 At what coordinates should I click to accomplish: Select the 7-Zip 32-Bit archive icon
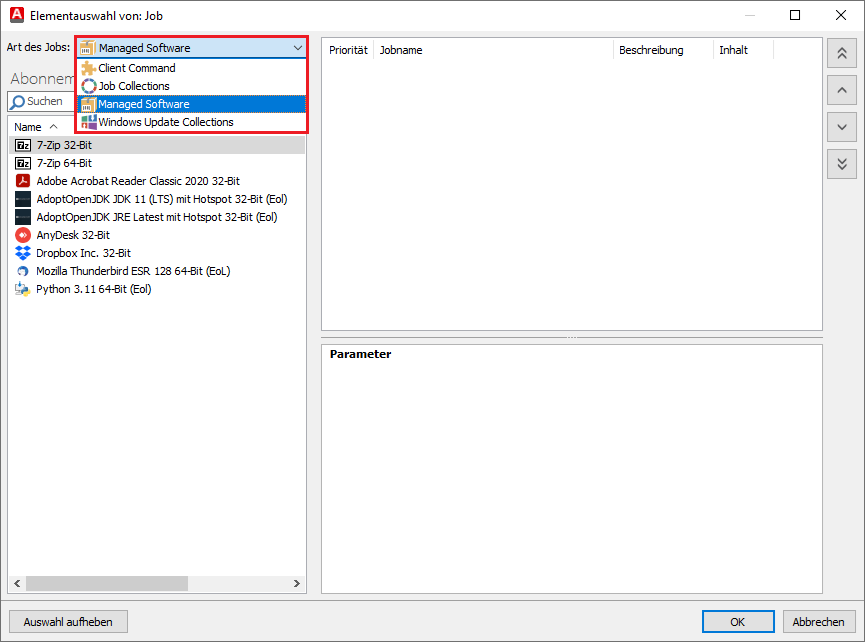click(22, 145)
